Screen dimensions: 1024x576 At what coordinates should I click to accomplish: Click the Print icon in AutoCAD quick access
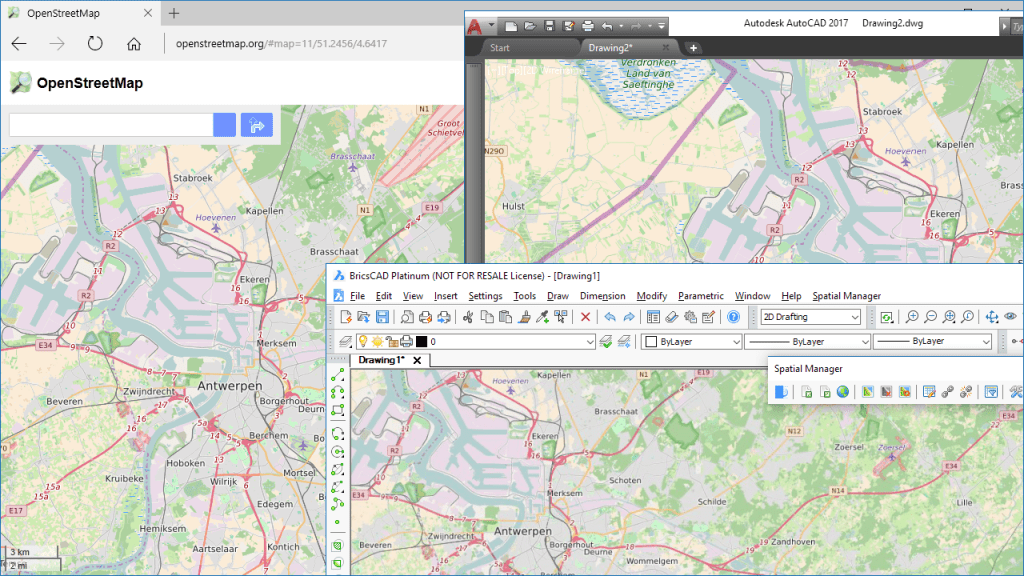[x=589, y=25]
